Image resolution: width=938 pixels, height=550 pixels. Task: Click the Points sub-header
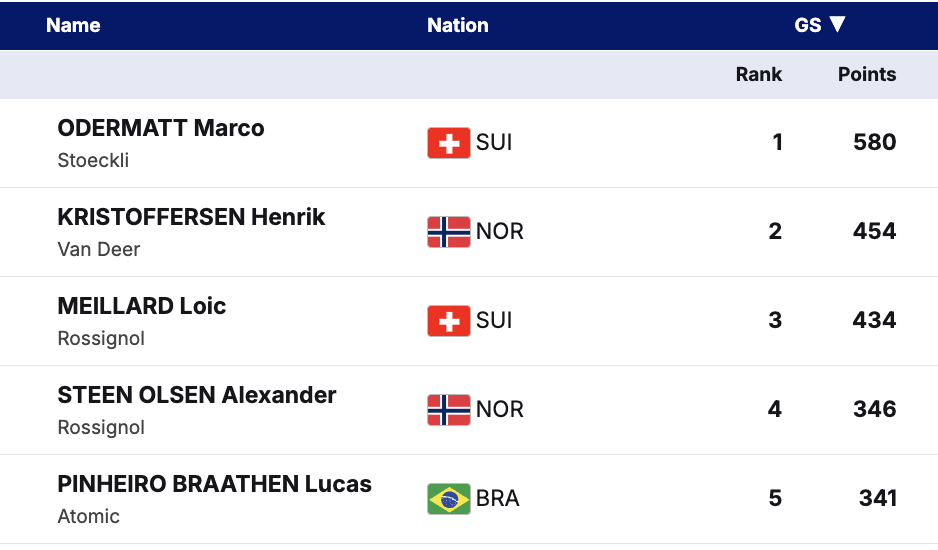[x=866, y=74]
